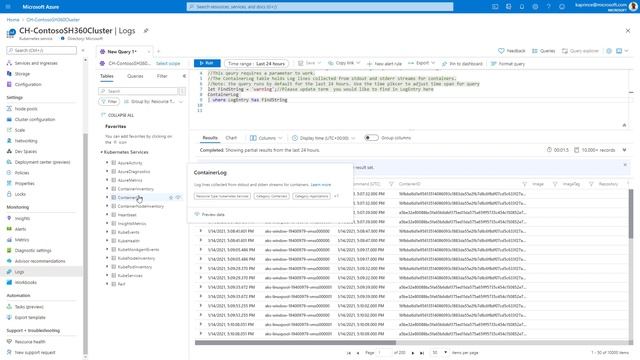The image size is (640, 360).
Task: Pin the Logs blade title
Action: pos(146,31)
